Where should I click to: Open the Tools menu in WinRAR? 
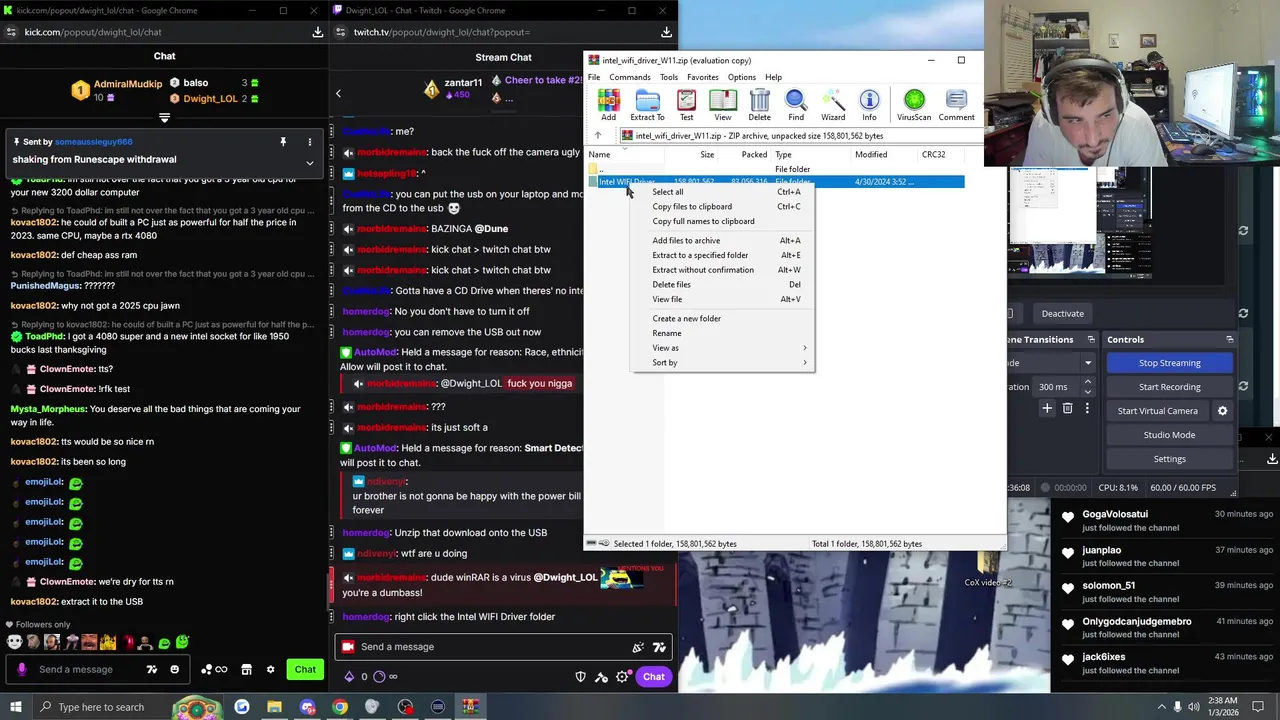coord(669,77)
